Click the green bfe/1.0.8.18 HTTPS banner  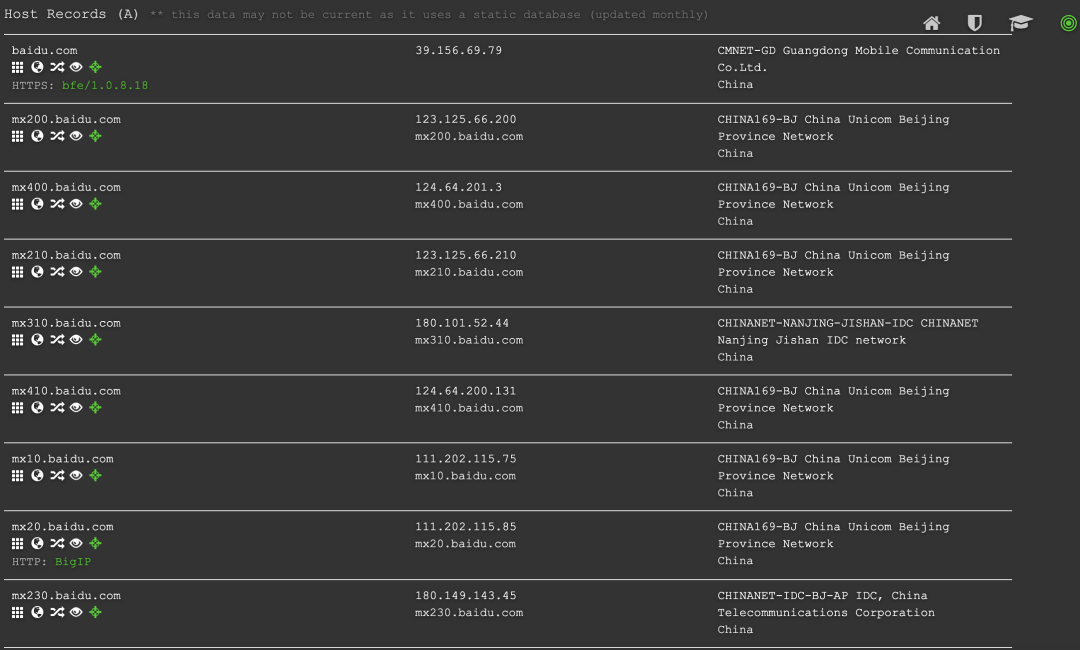coord(105,85)
